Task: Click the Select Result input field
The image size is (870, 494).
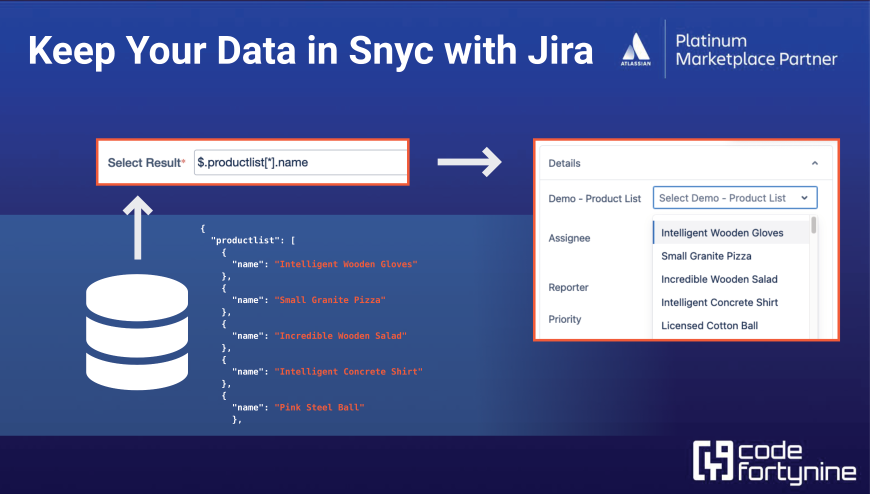Action: (301, 163)
